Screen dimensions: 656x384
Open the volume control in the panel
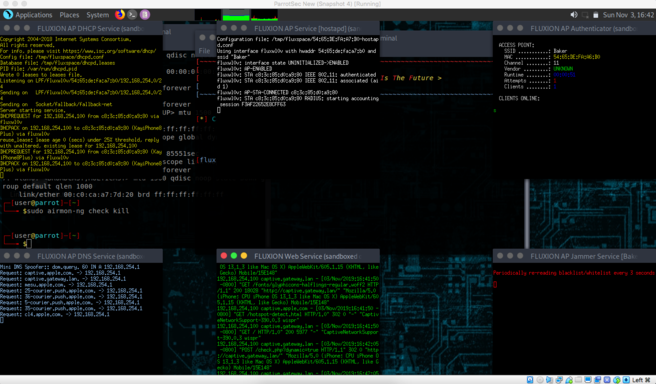574,15
